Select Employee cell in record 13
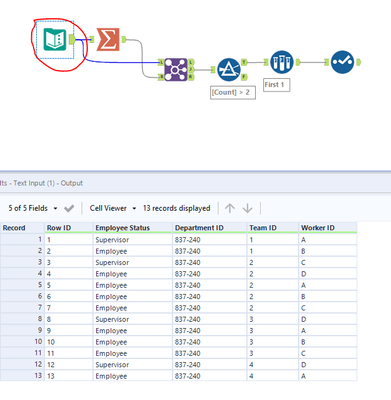Screen dimensions: 391x400 coord(133,376)
